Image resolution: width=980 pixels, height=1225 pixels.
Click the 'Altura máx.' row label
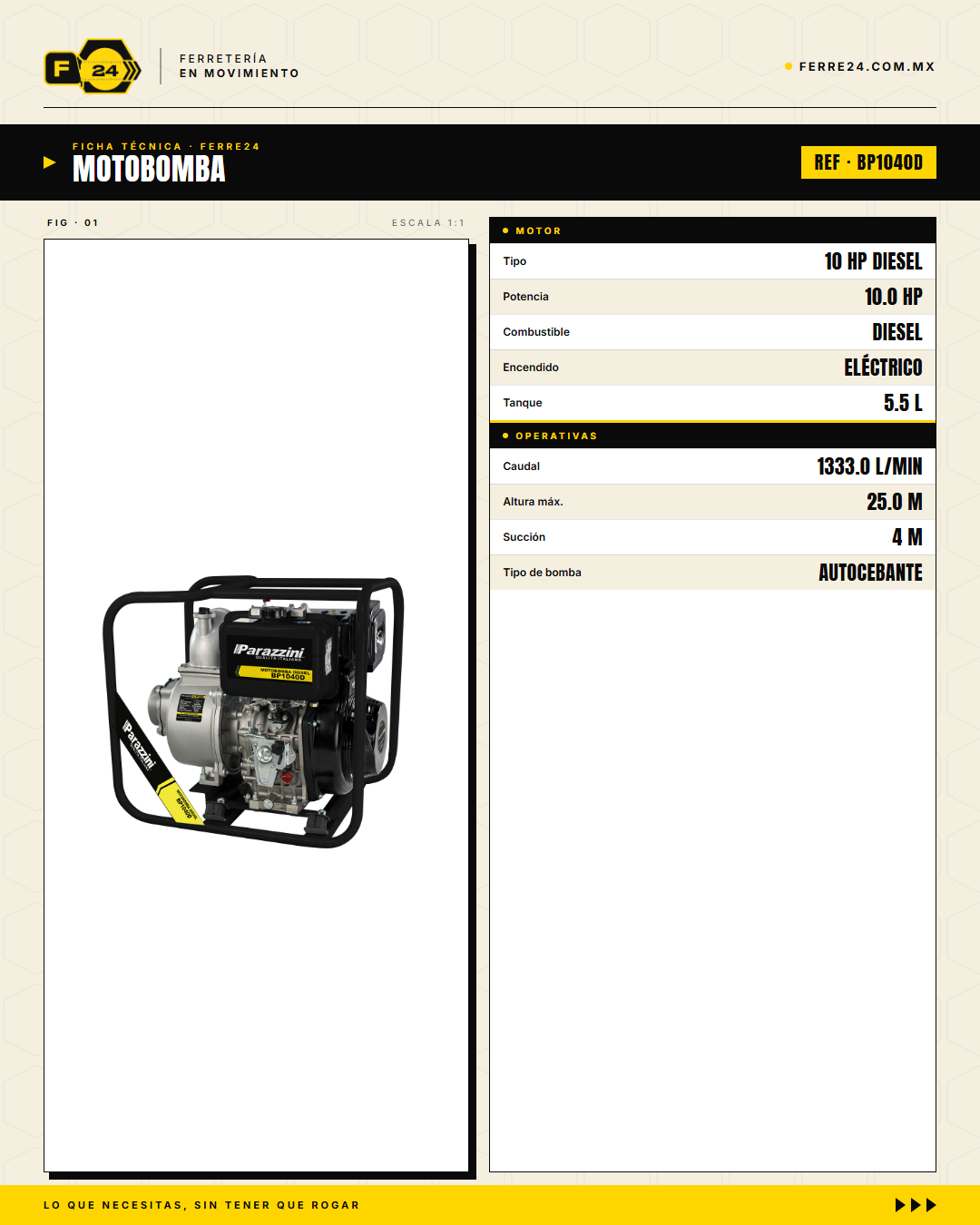pyautogui.click(x=533, y=502)
